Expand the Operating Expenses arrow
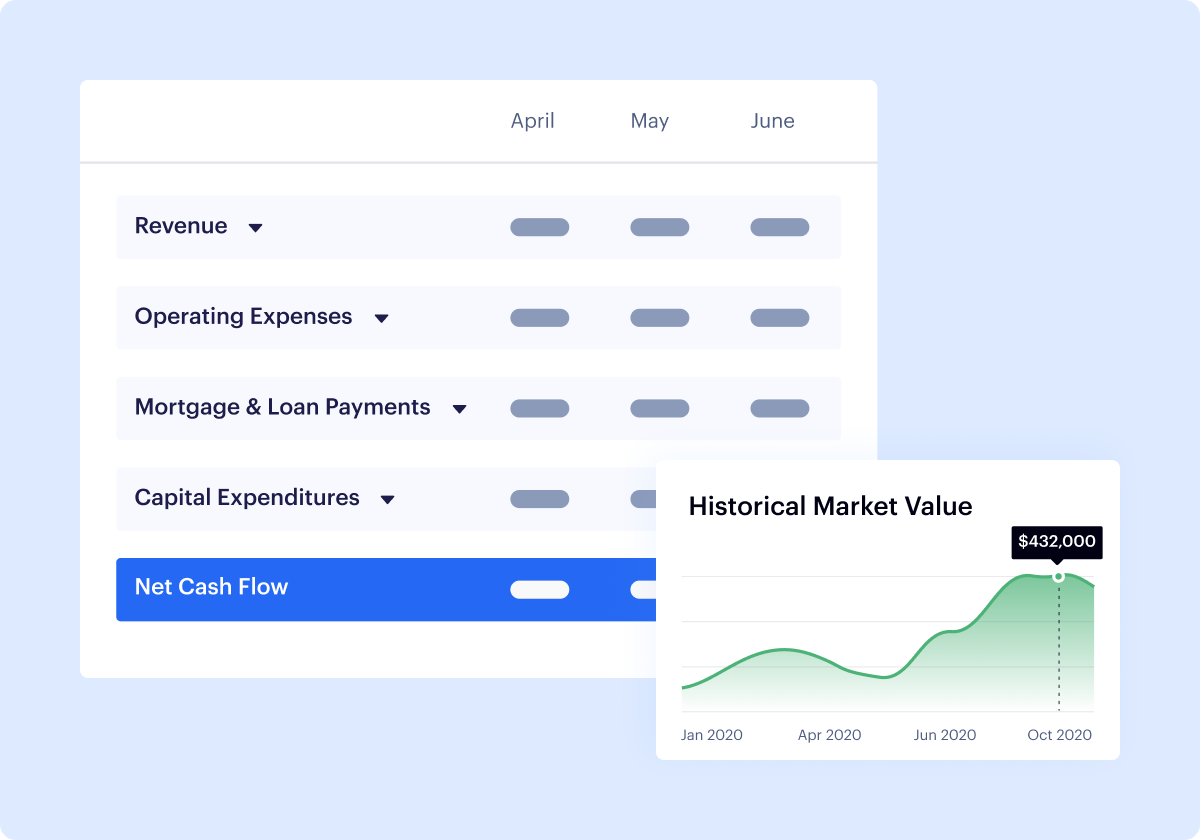Viewport: 1200px width, 840px height. click(381, 318)
